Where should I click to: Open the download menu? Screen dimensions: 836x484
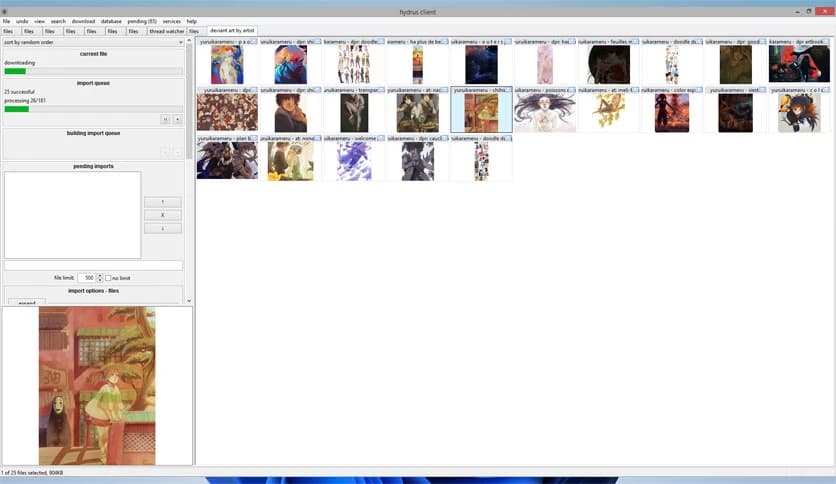click(x=83, y=21)
